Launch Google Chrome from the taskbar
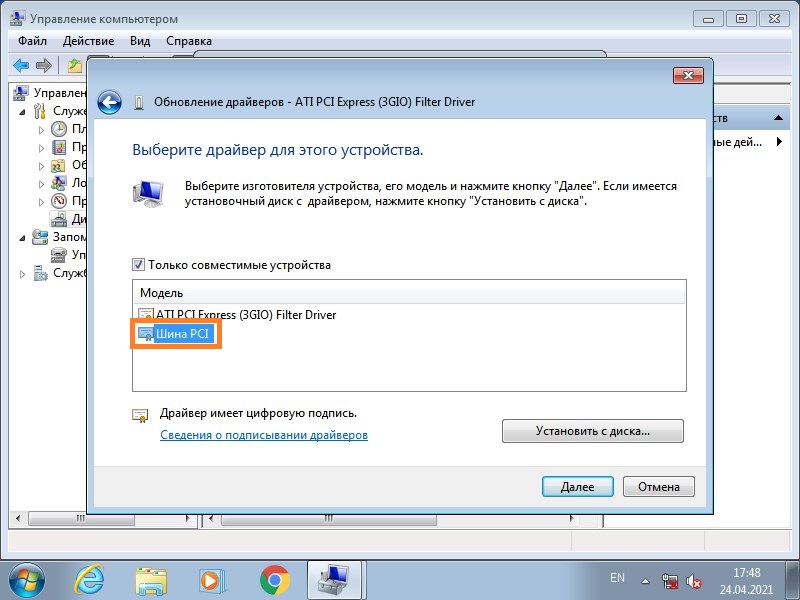This screenshot has height=600, width=800. click(274, 578)
